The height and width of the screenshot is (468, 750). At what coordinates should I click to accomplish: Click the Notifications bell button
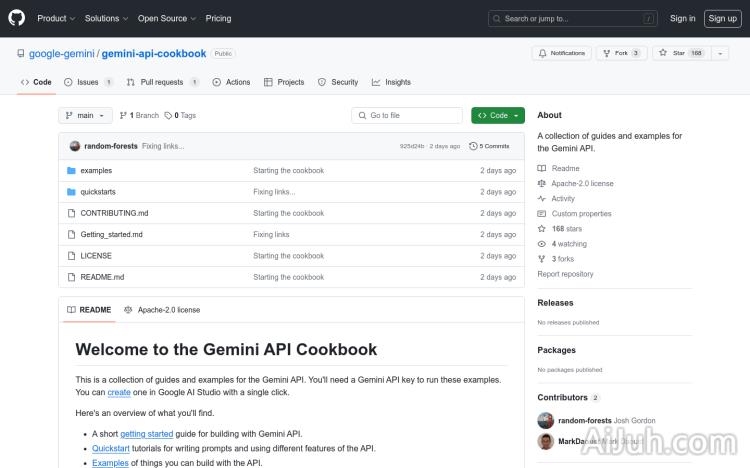click(562, 53)
